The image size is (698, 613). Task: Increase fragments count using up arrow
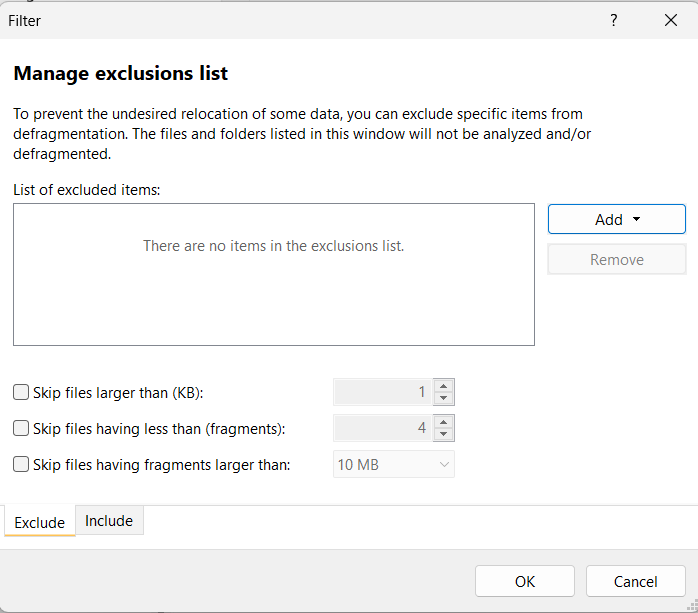(444, 422)
